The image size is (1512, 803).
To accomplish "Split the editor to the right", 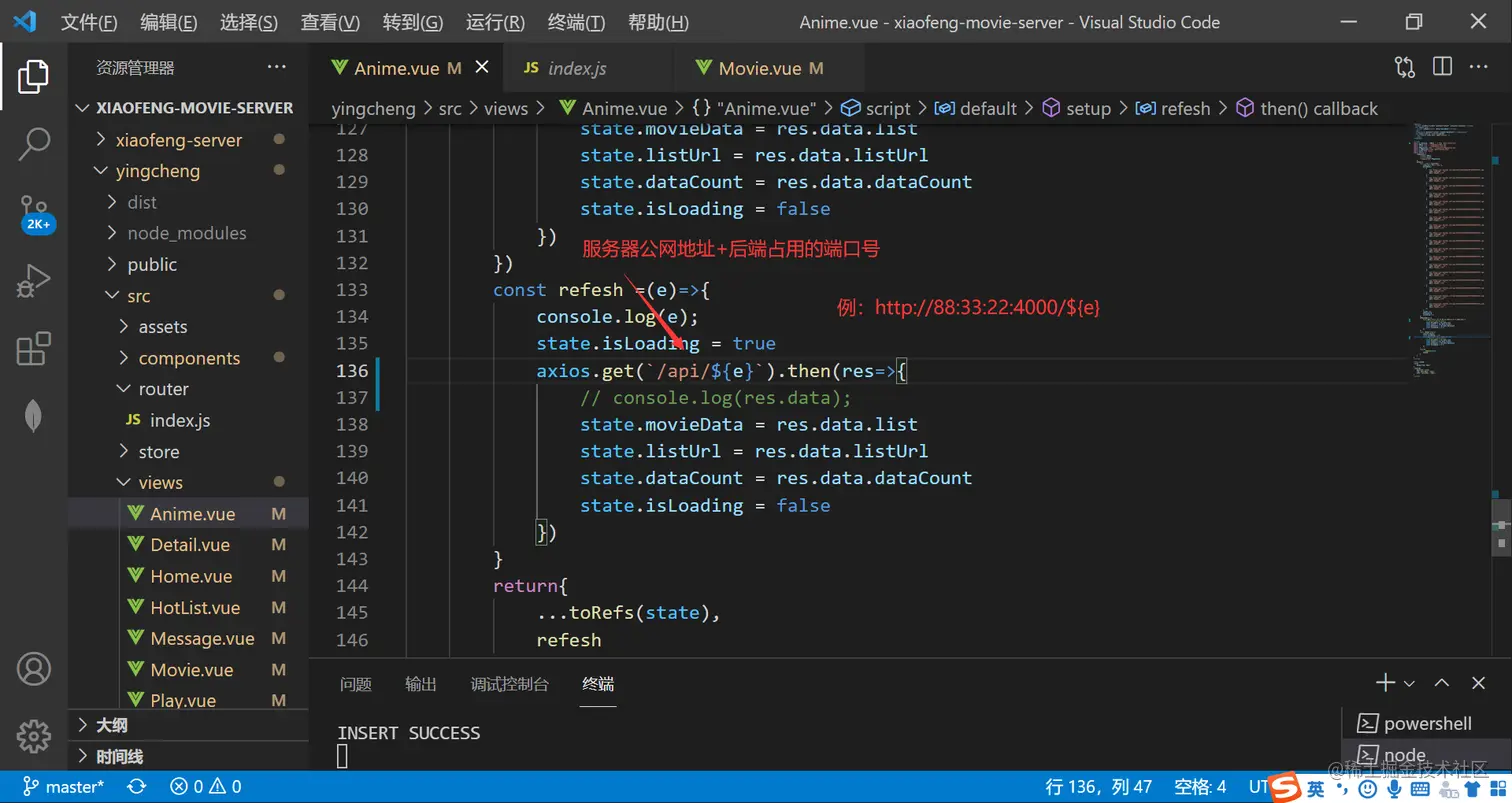I will coord(1442,67).
